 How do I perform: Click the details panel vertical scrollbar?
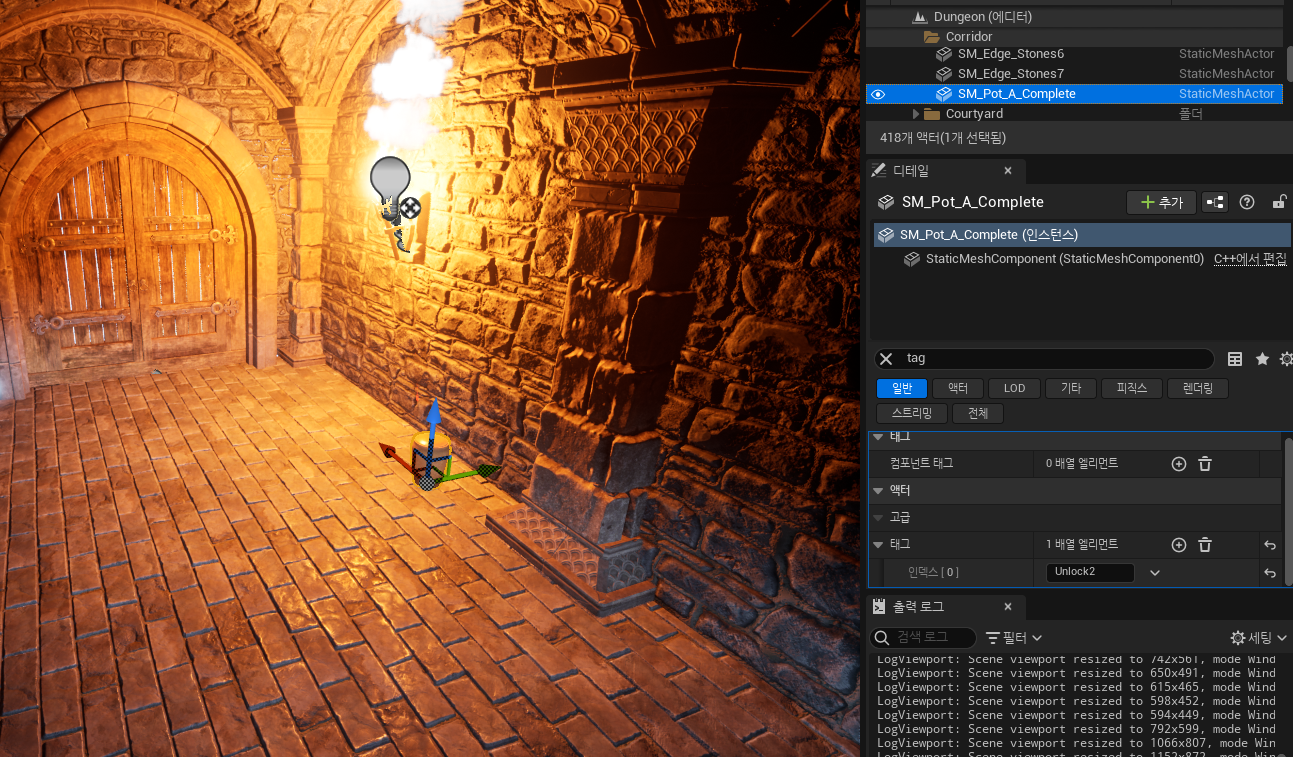[1288, 510]
